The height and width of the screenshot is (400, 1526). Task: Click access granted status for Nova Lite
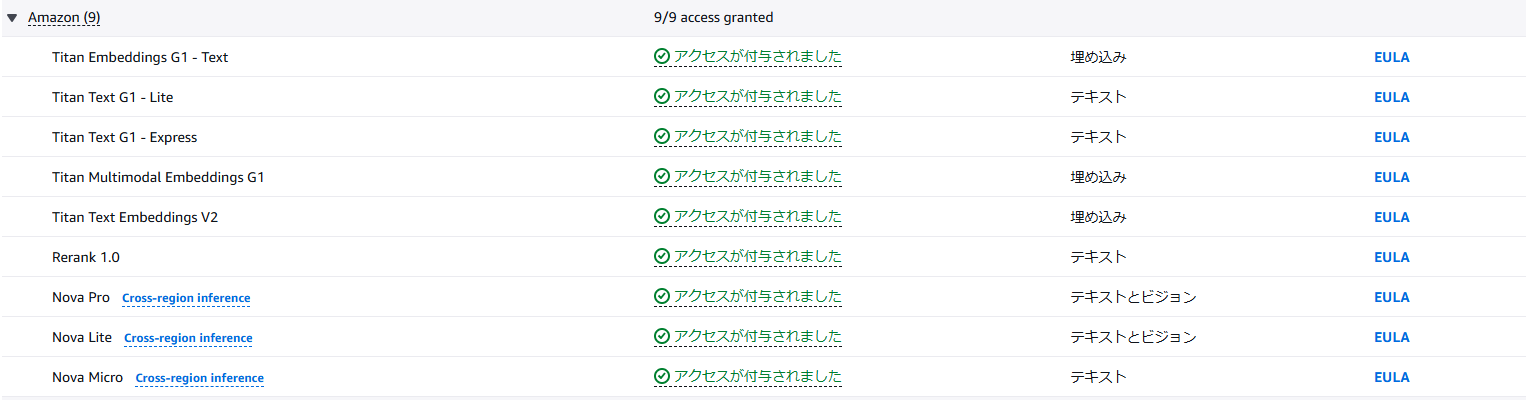(x=748, y=337)
